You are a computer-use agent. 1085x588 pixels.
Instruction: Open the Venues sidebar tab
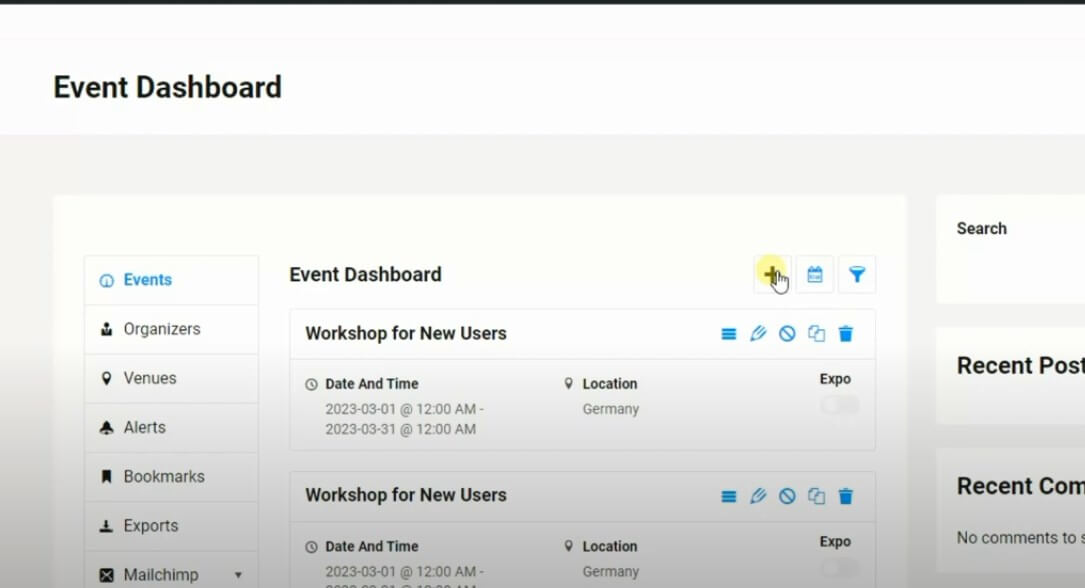point(172,378)
